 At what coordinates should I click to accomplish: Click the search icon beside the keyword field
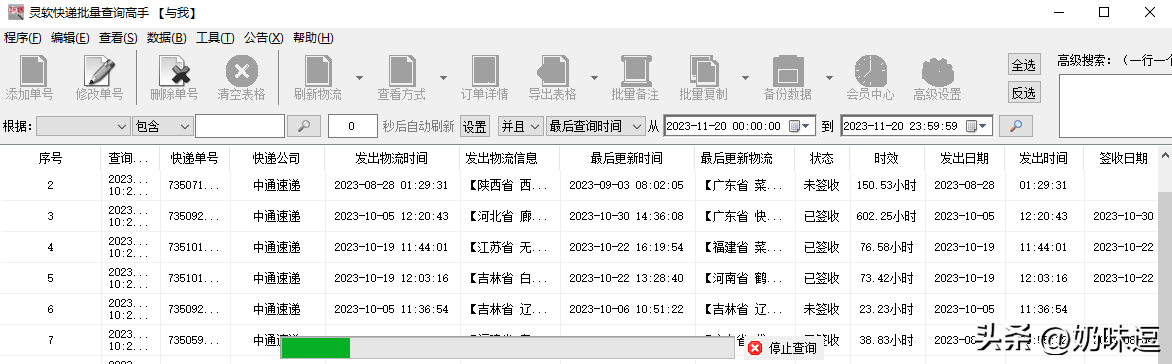point(304,126)
